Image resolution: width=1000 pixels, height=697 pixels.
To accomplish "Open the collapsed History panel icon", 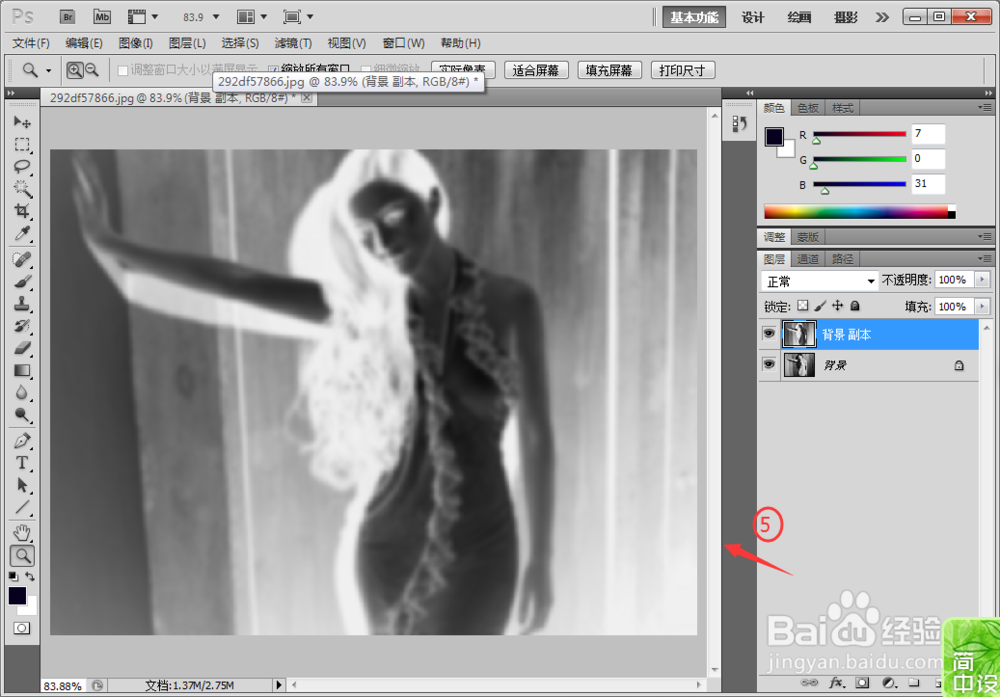I will click(x=739, y=123).
